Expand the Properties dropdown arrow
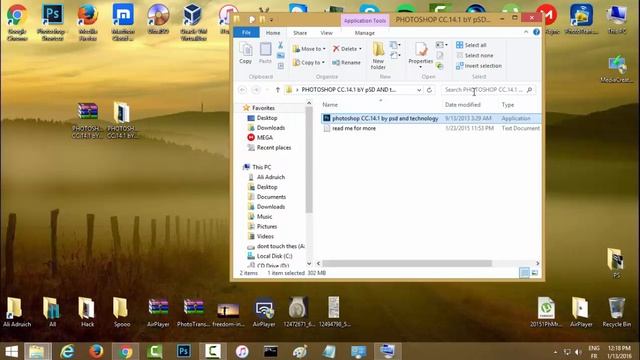The width and height of the screenshot is (640, 360). click(420, 67)
